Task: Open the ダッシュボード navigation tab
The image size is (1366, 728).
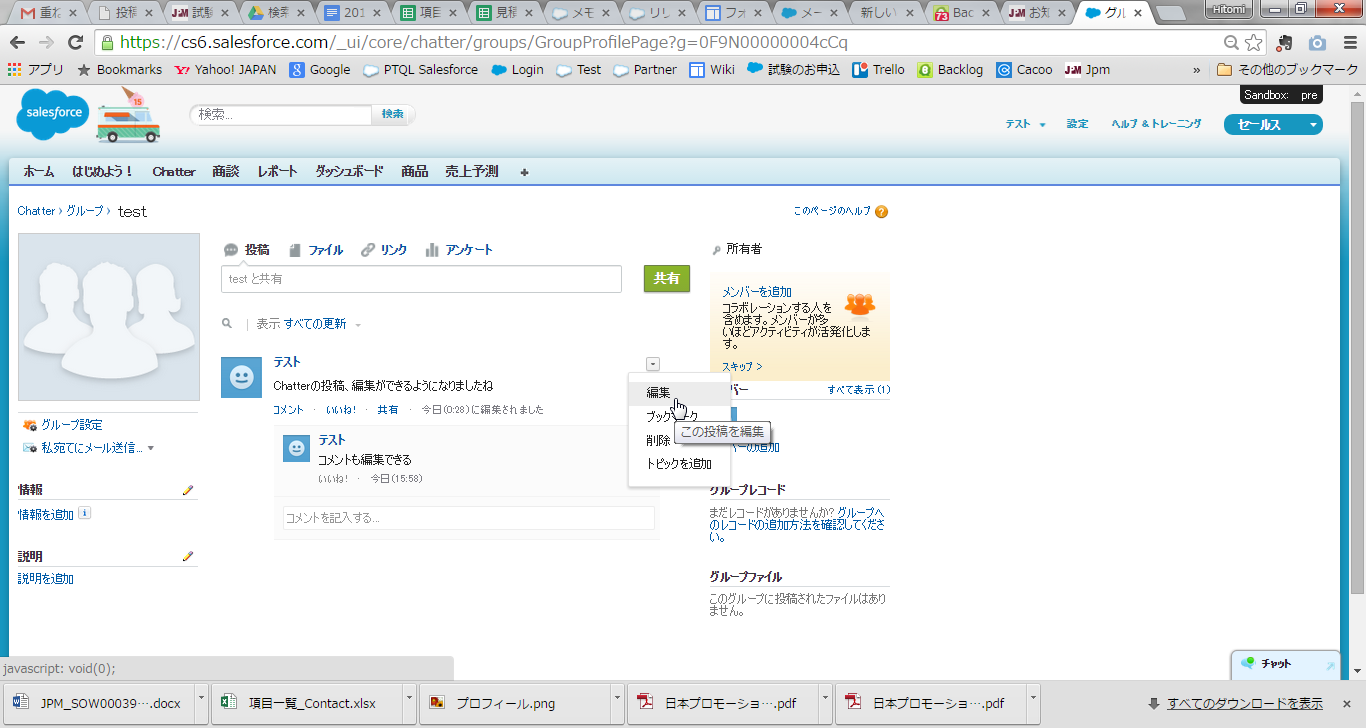Action: (349, 172)
